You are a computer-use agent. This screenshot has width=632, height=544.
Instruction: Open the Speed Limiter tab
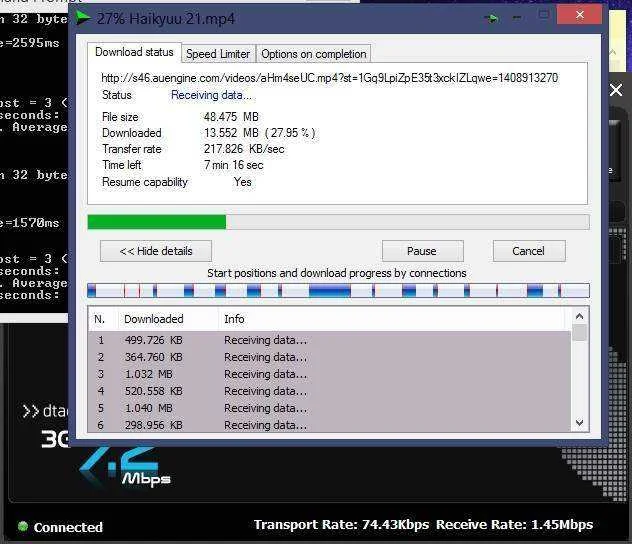(218, 54)
